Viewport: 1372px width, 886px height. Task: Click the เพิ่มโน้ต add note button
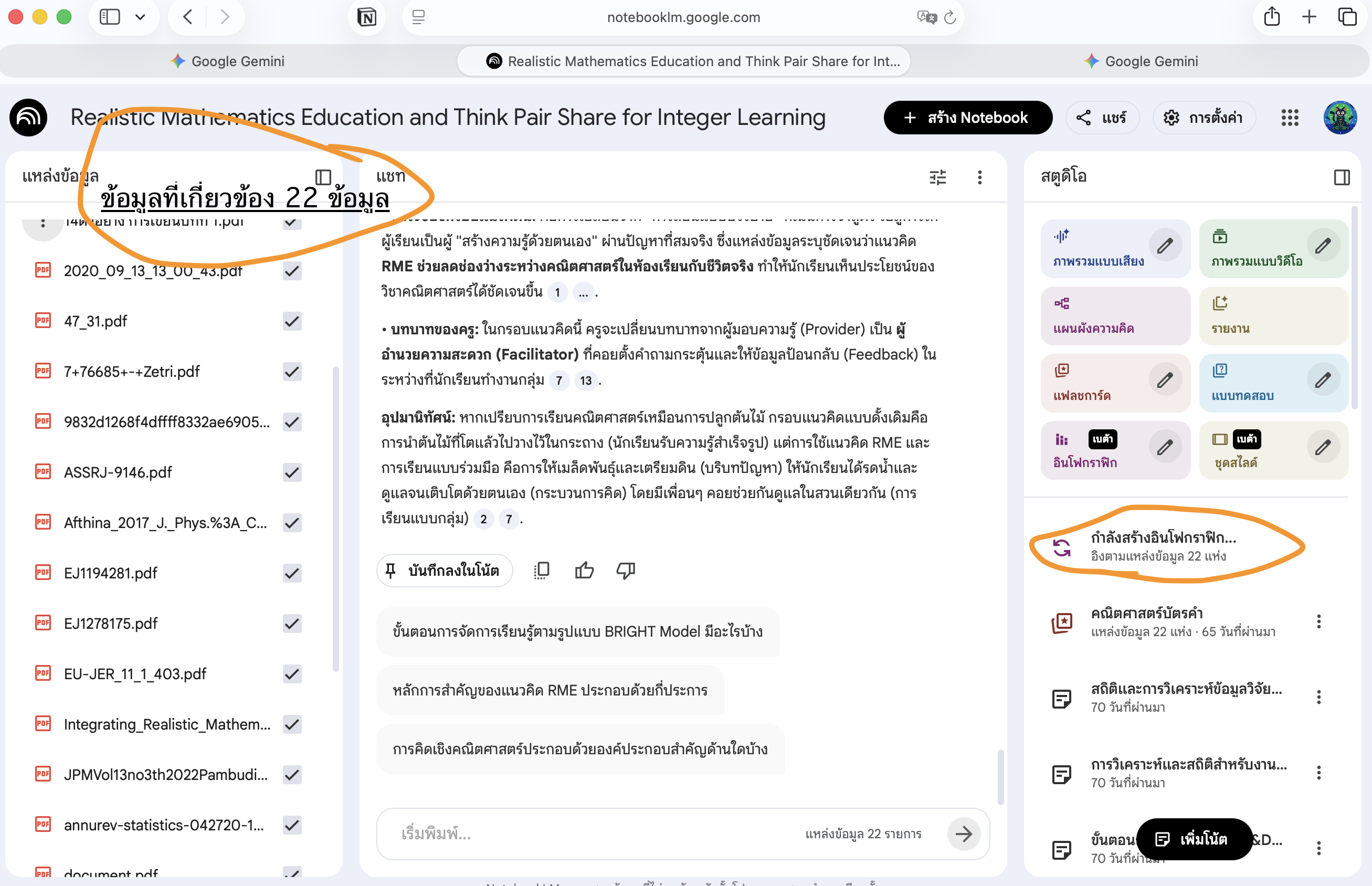(1194, 839)
